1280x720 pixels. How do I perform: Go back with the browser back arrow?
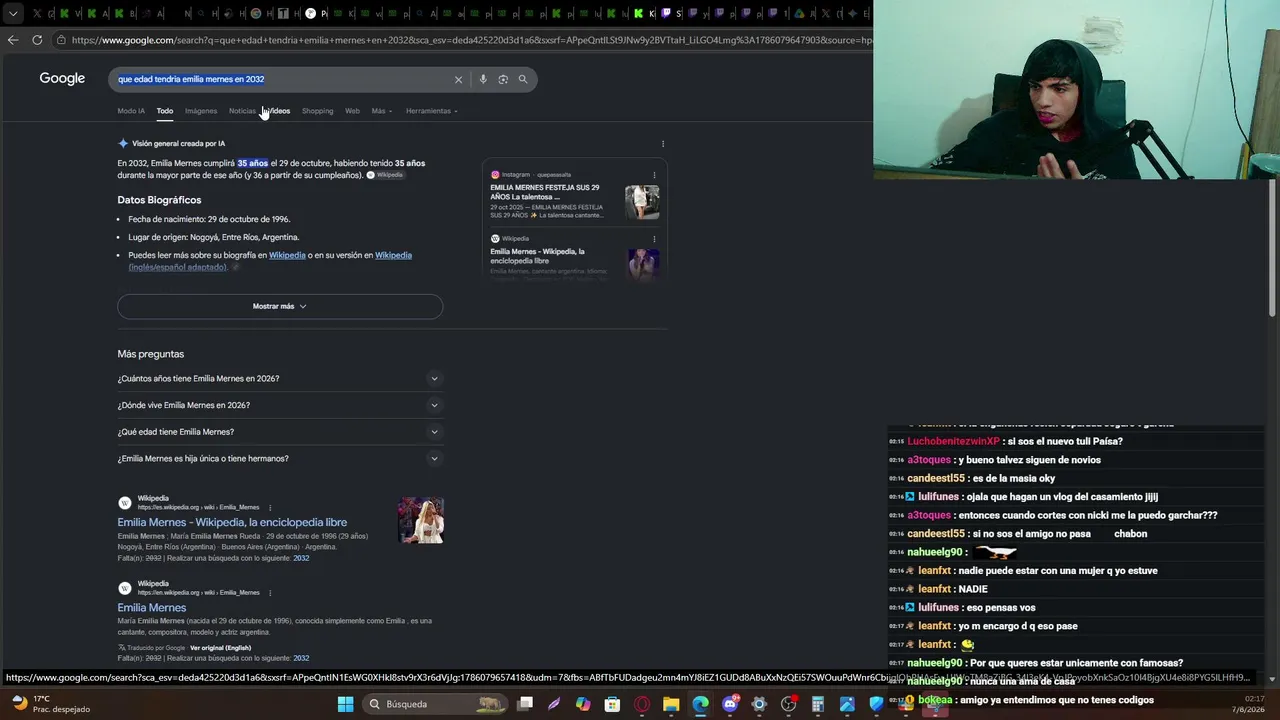[x=13, y=40]
